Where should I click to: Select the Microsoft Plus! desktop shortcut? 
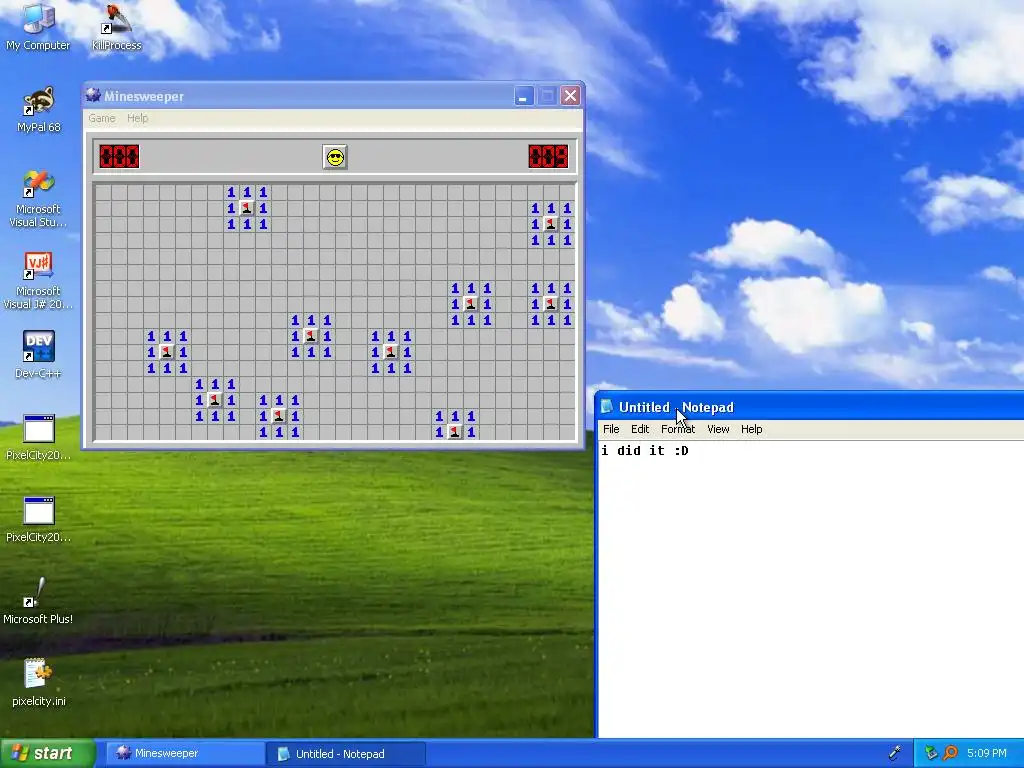[38, 601]
